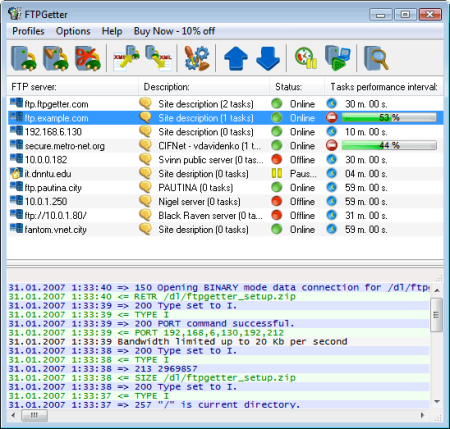This screenshot has height=429, width=450.
Task: Click Buy Now - 10% off menu item
Action: [x=174, y=31]
